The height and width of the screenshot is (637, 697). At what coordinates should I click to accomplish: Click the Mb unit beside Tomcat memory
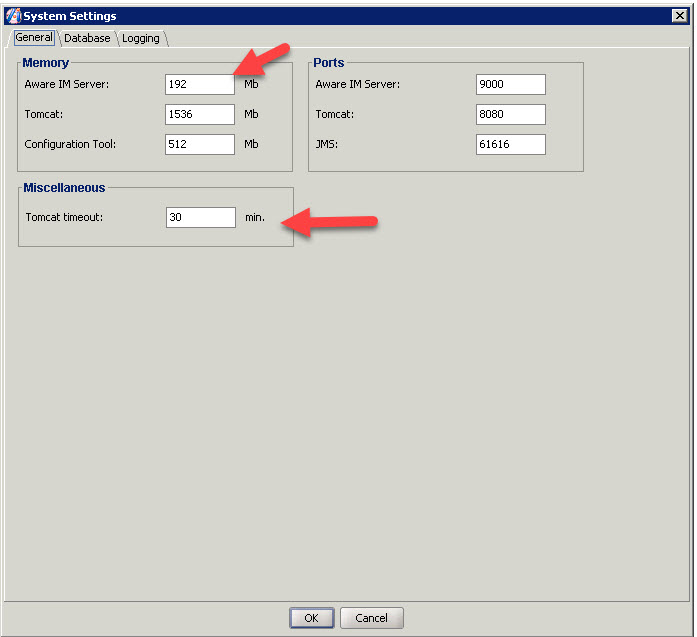[251, 114]
